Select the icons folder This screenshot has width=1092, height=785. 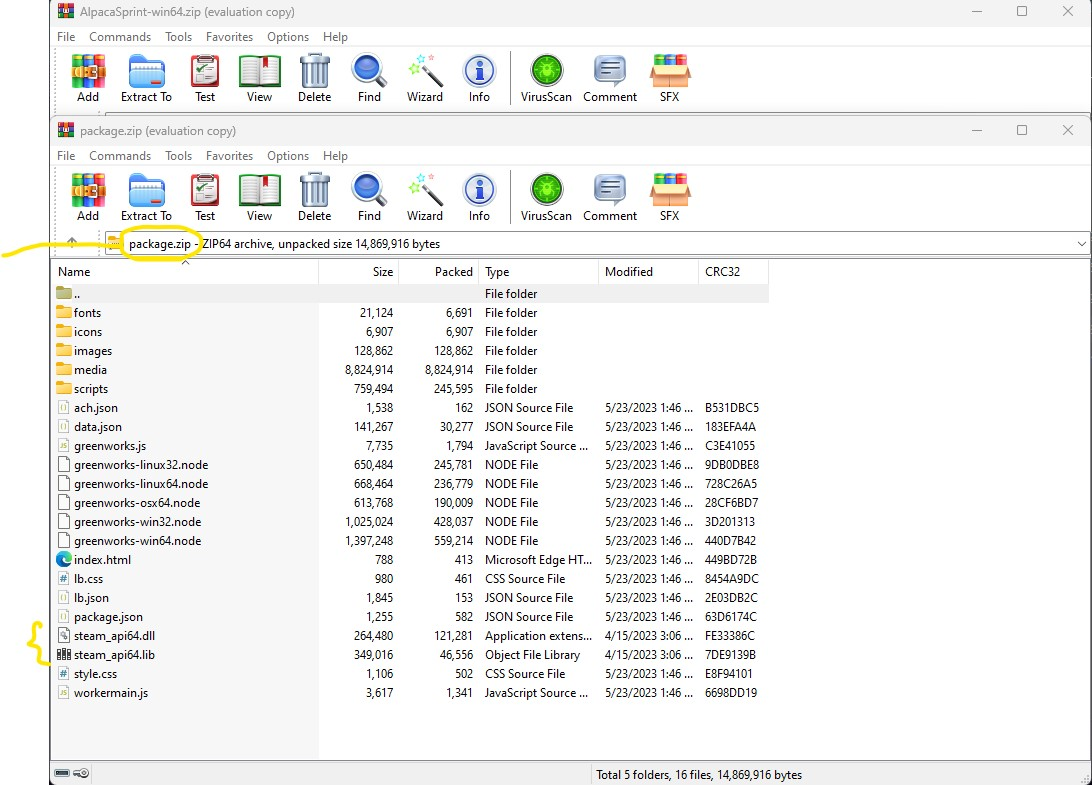(411, 332)
